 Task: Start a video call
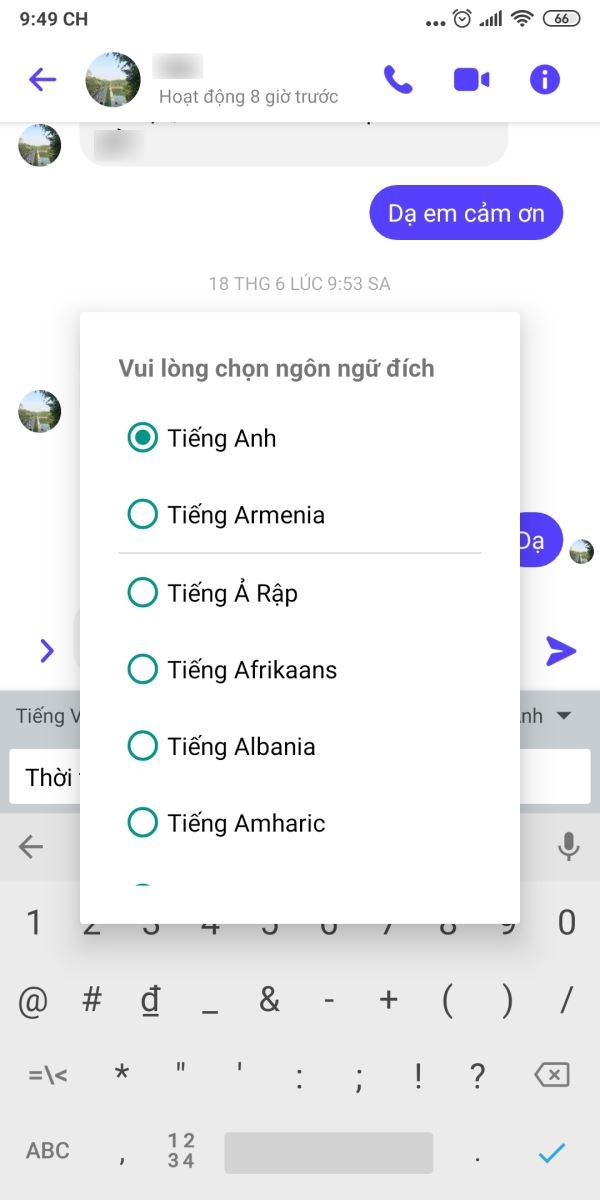coord(470,78)
